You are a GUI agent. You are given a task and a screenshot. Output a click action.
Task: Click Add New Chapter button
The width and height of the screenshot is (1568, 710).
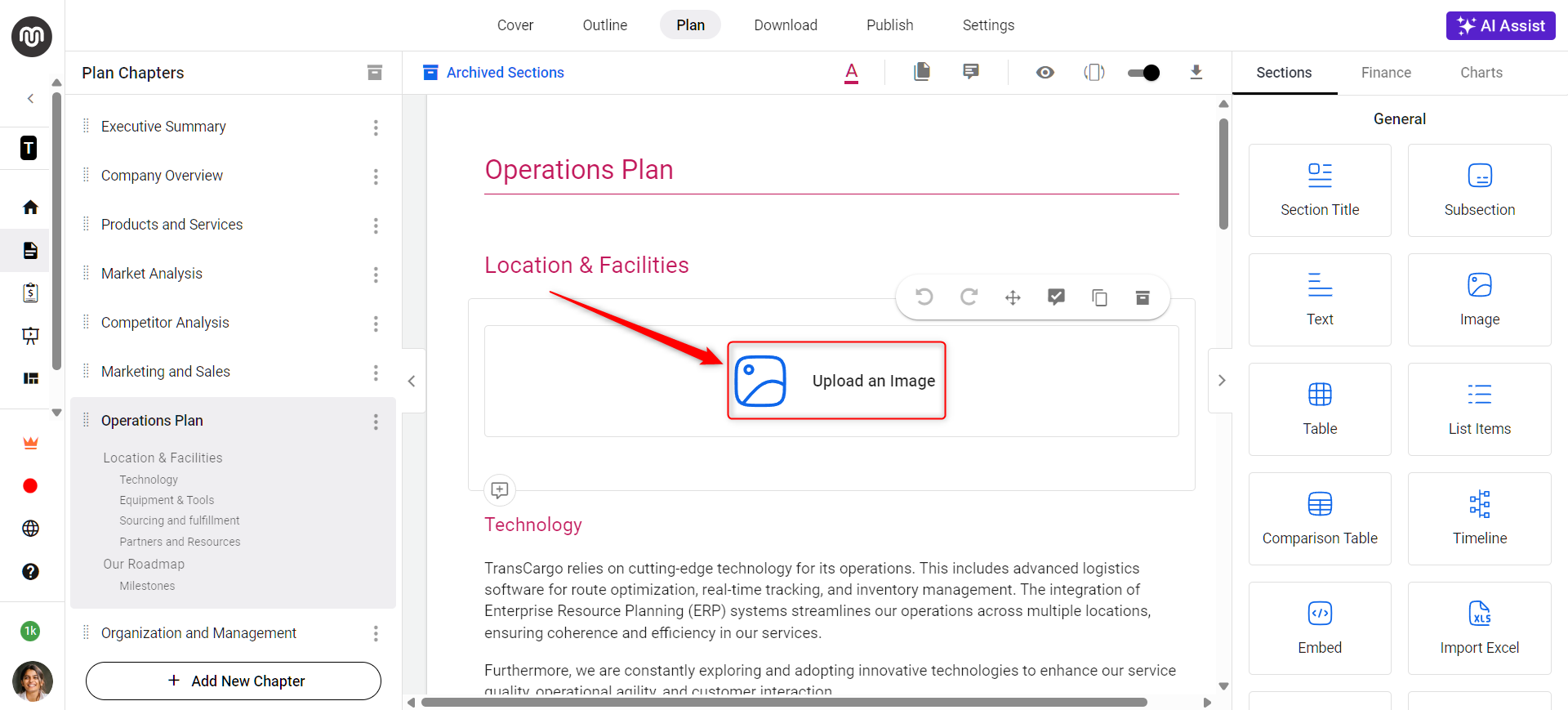pyautogui.click(x=234, y=681)
